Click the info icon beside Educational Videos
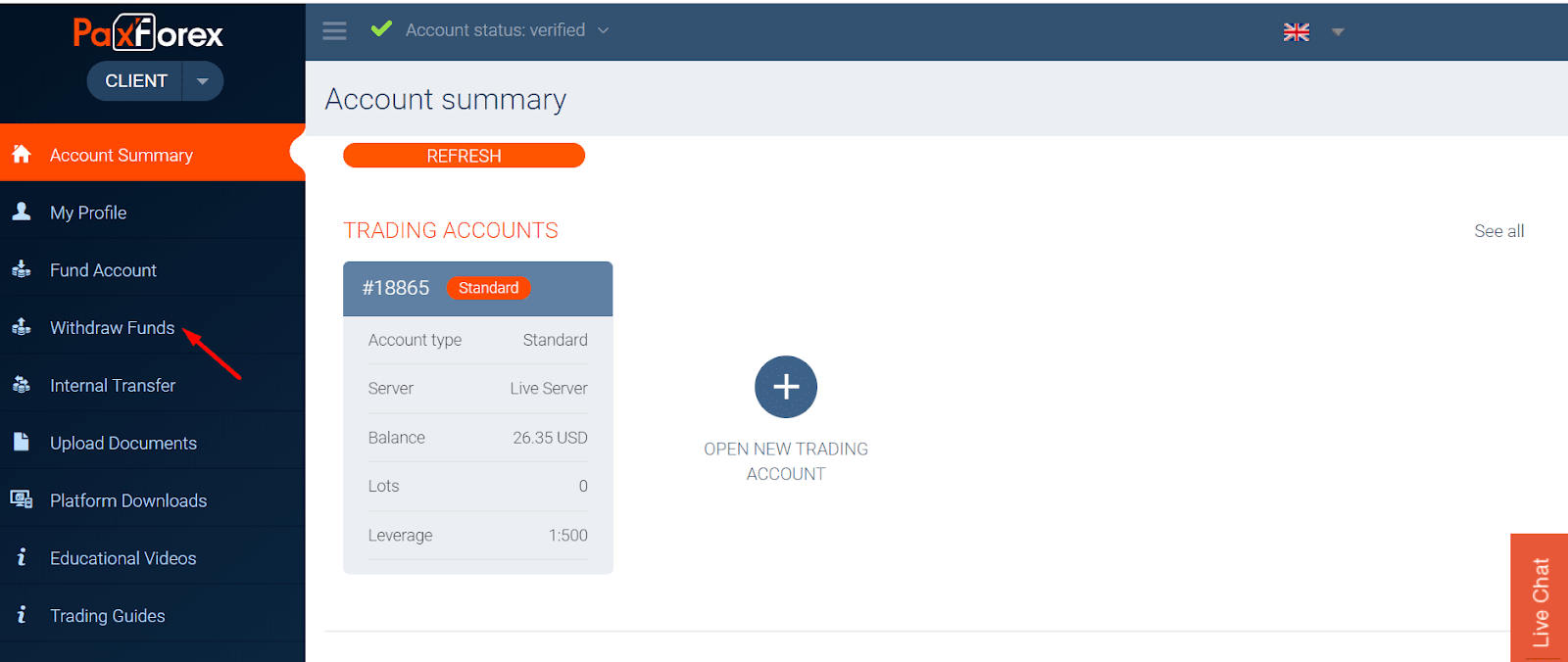Viewport: 1568px width, 662px height. 22,557
